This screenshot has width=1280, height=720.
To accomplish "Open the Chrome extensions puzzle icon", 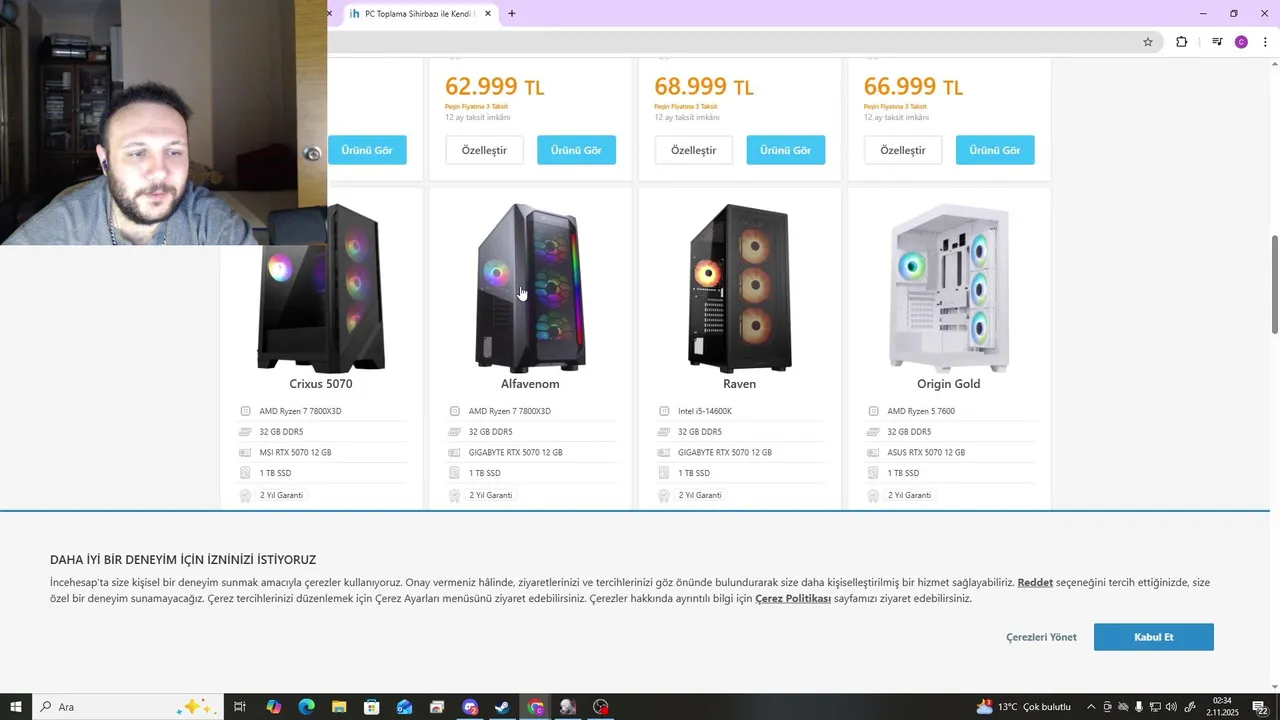I will tap(1181, 42).
